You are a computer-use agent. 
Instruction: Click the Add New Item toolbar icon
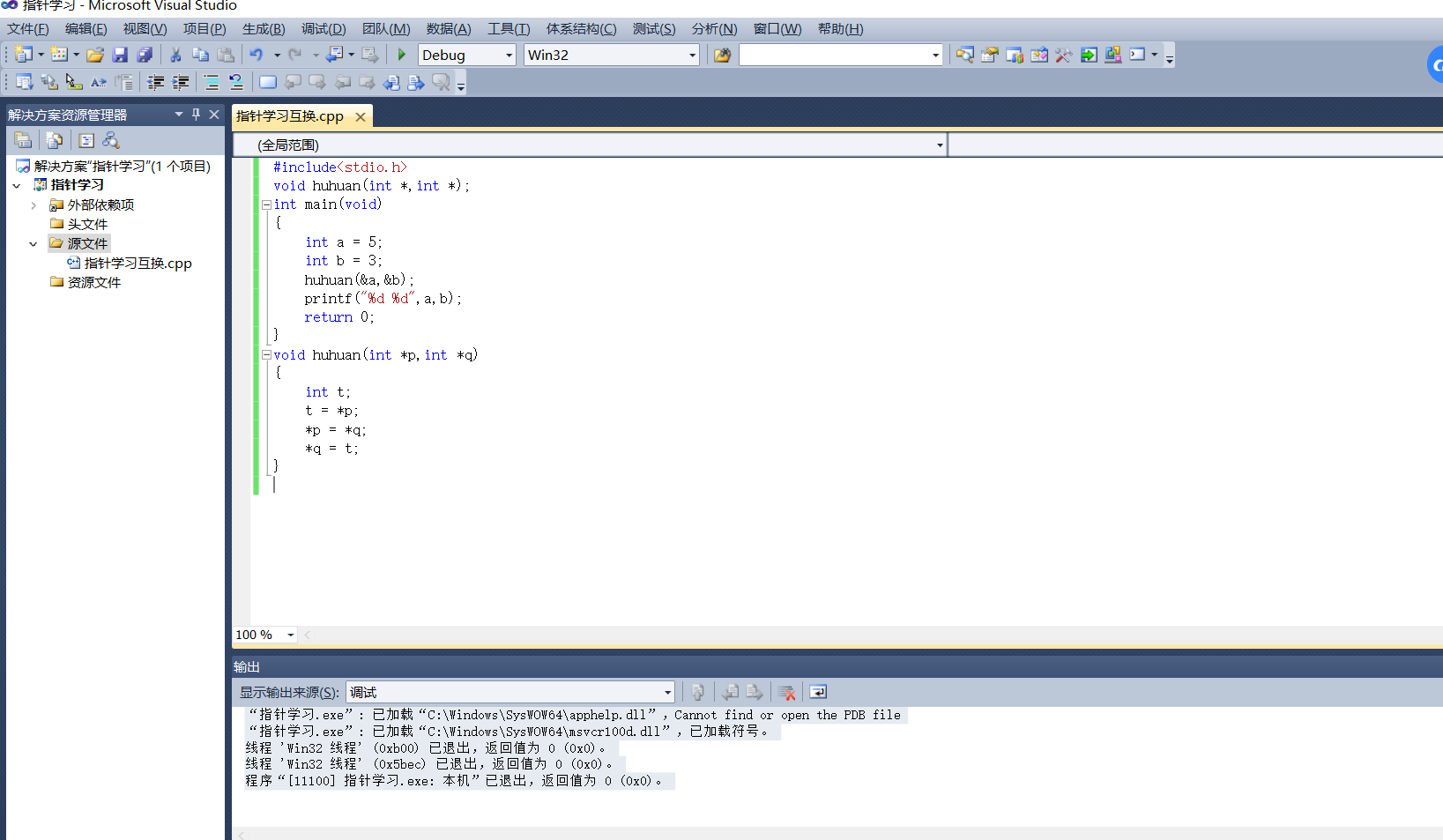(x=59, y=55)
